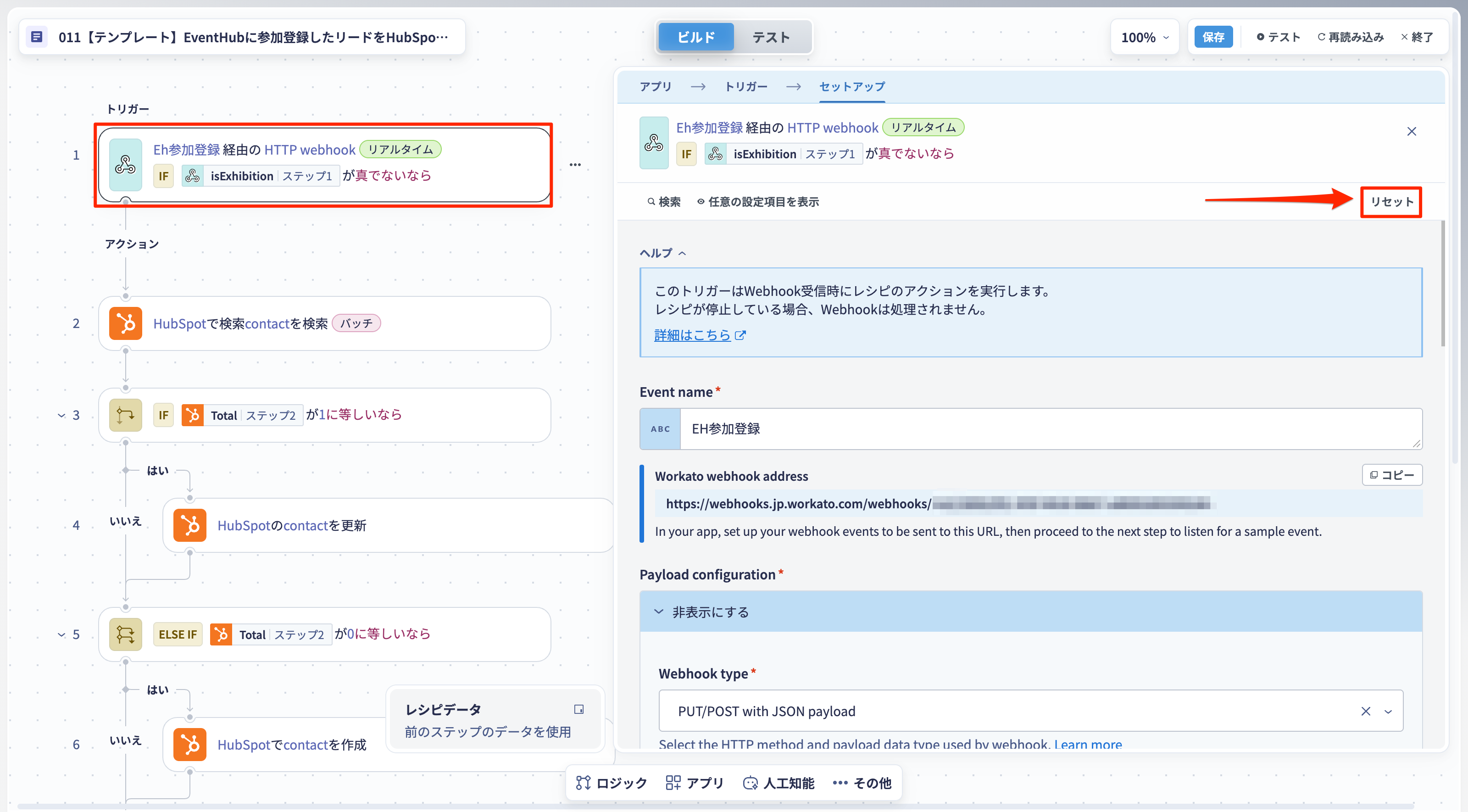Switch to テスト mode in the center toggle

(x=771, y=37)
